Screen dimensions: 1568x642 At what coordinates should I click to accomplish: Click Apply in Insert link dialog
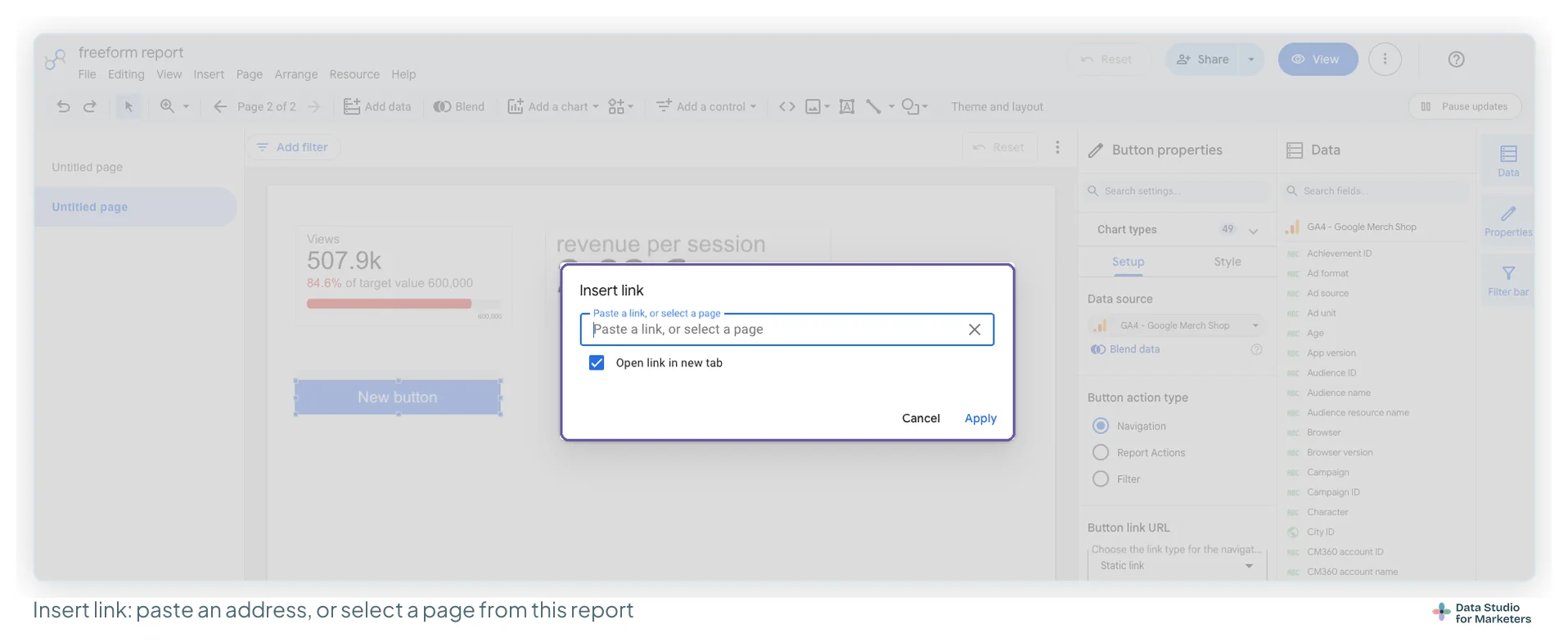pos(980,419)
